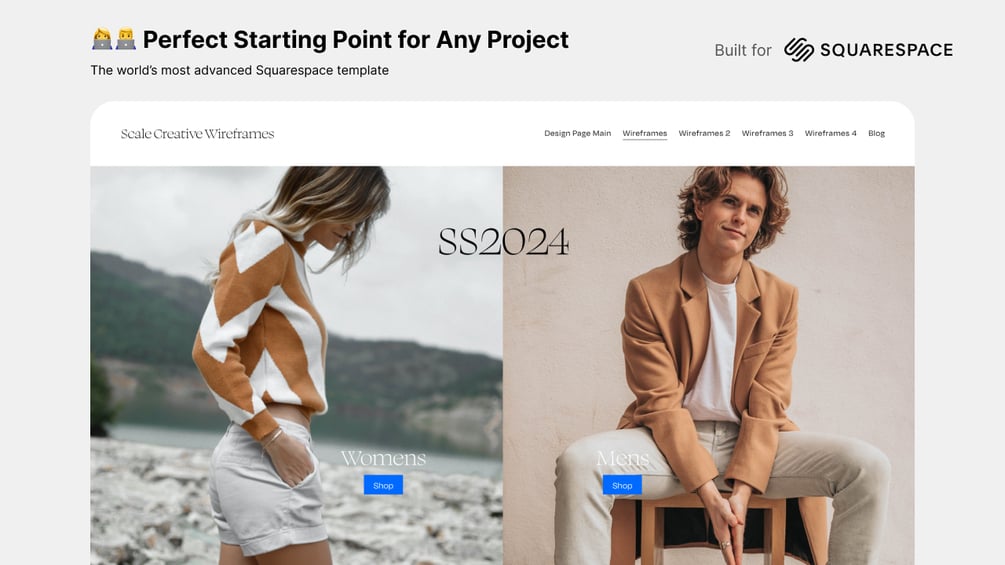Click the second technologist emoji in heading
This screenshot has height=565, width=1005.
point(126,39)
